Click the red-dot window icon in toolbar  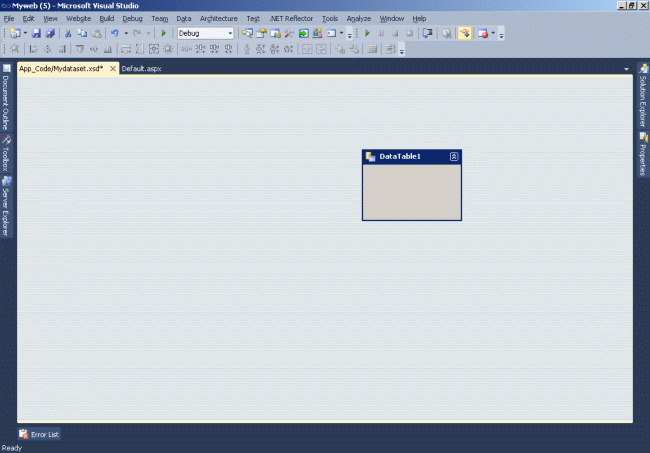[483, 33]
